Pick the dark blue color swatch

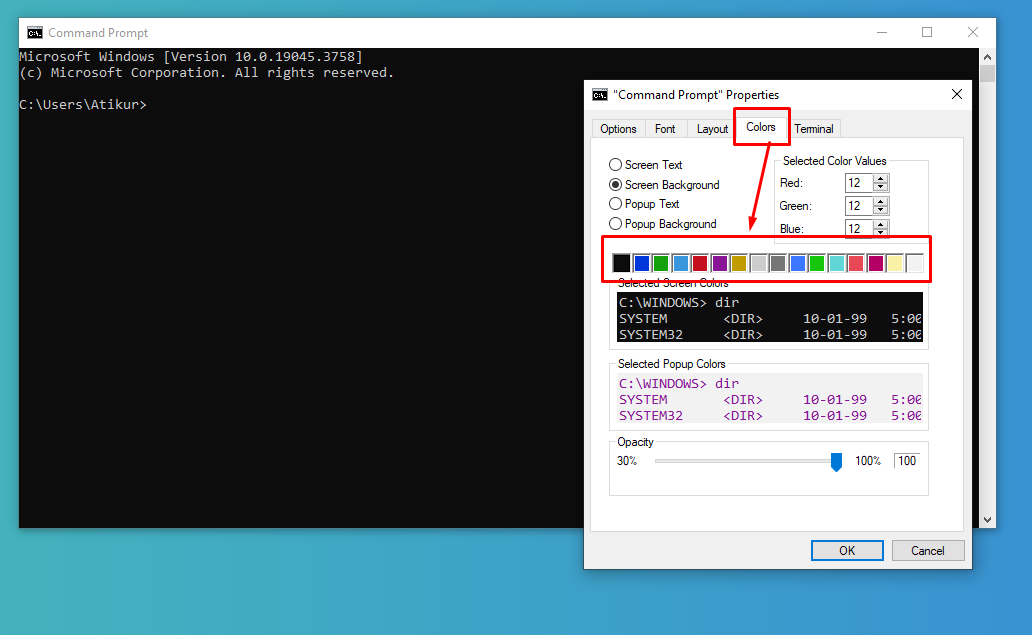click(x=641, y=263)
